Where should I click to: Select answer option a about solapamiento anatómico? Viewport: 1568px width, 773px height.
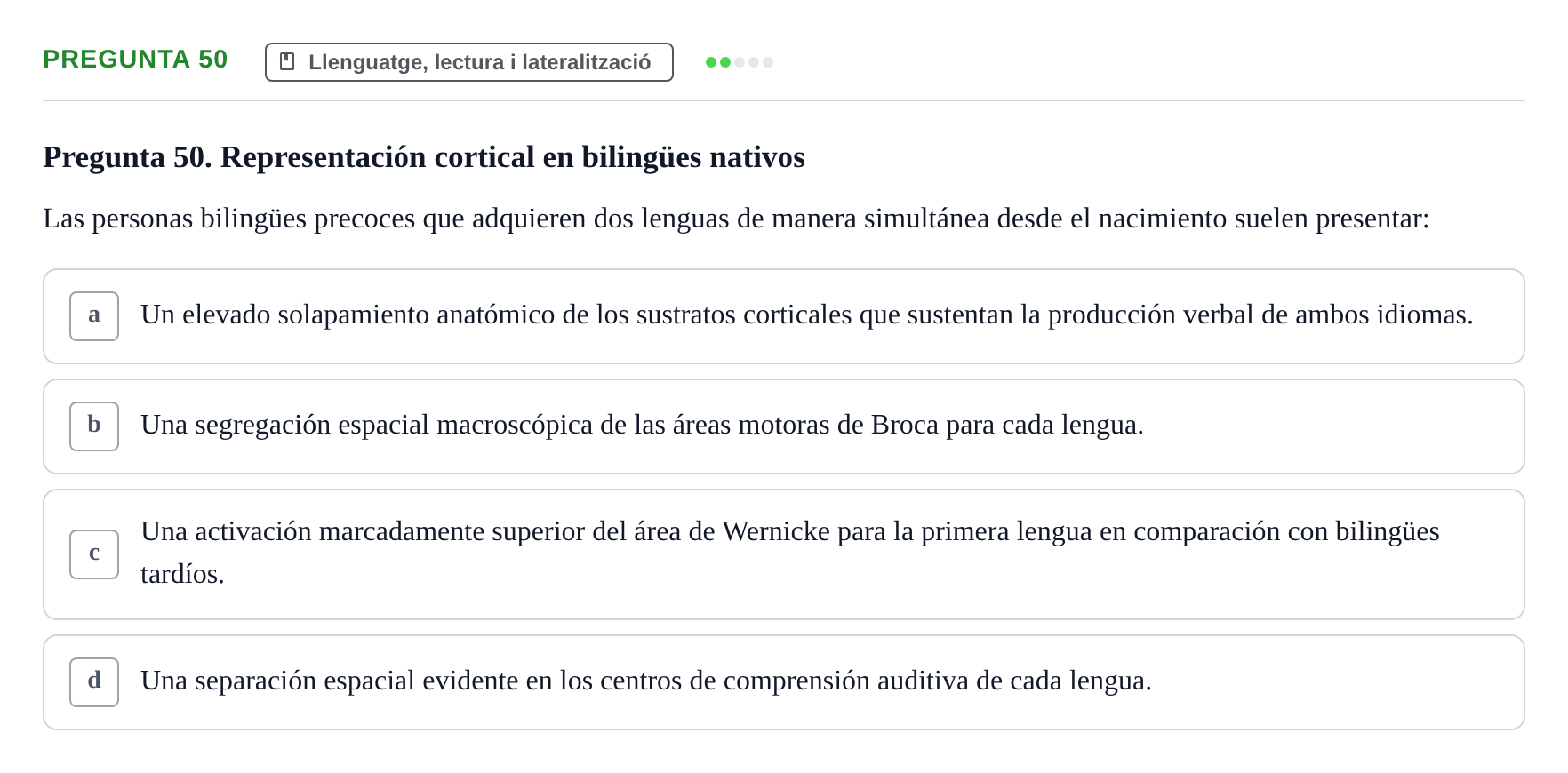(783, 316)
